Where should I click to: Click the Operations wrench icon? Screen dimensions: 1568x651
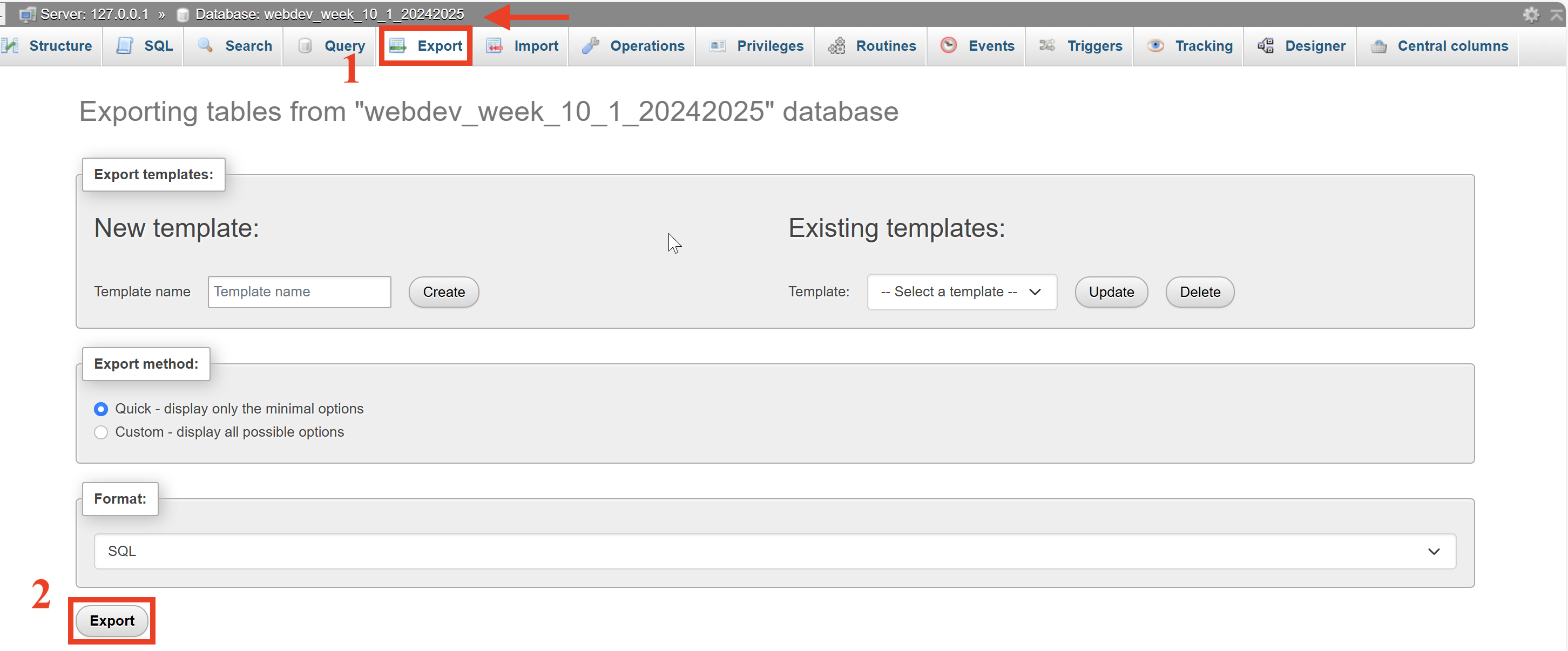[591, 46]
